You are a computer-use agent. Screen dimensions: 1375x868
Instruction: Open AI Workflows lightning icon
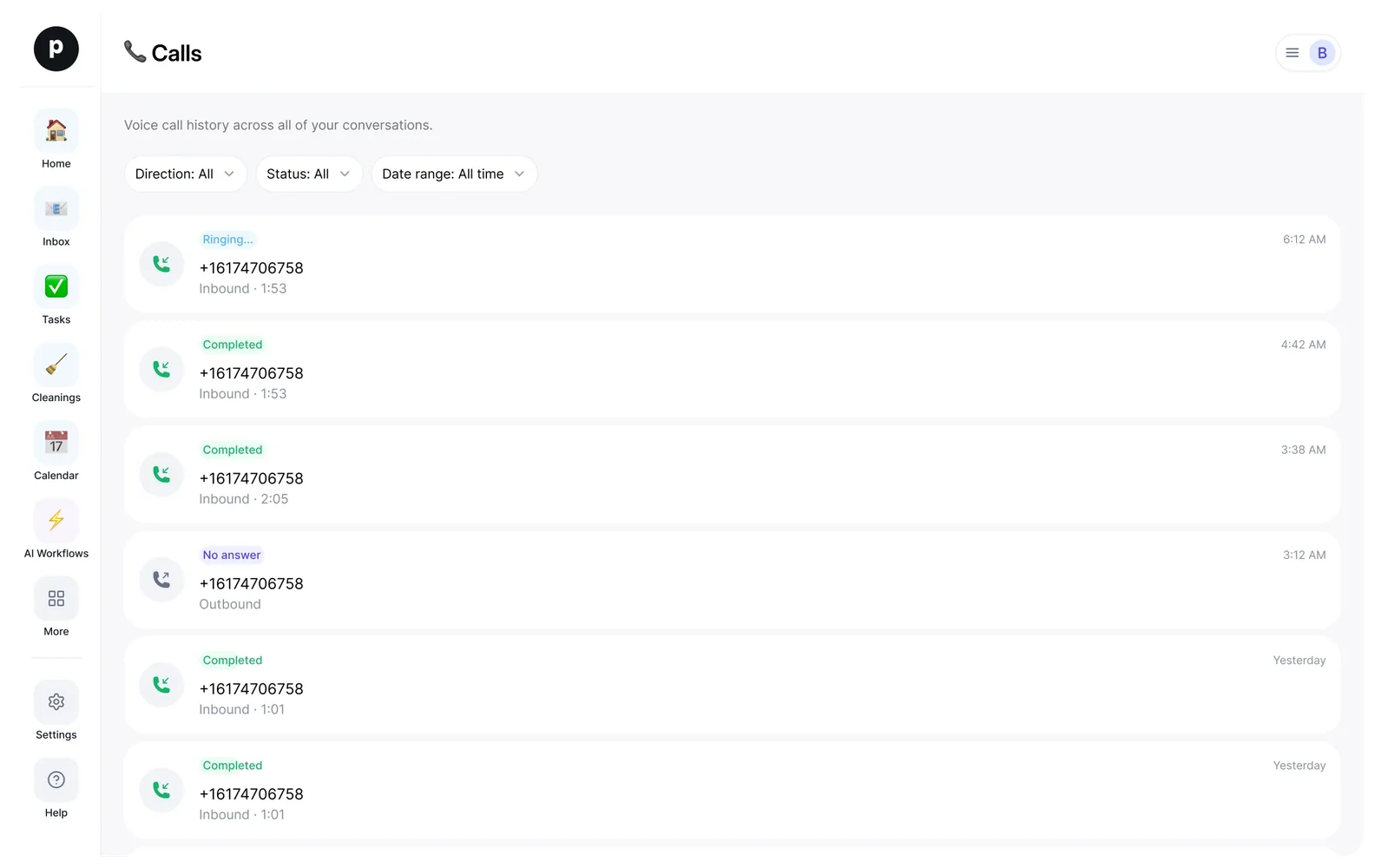(x=56, y=521)
